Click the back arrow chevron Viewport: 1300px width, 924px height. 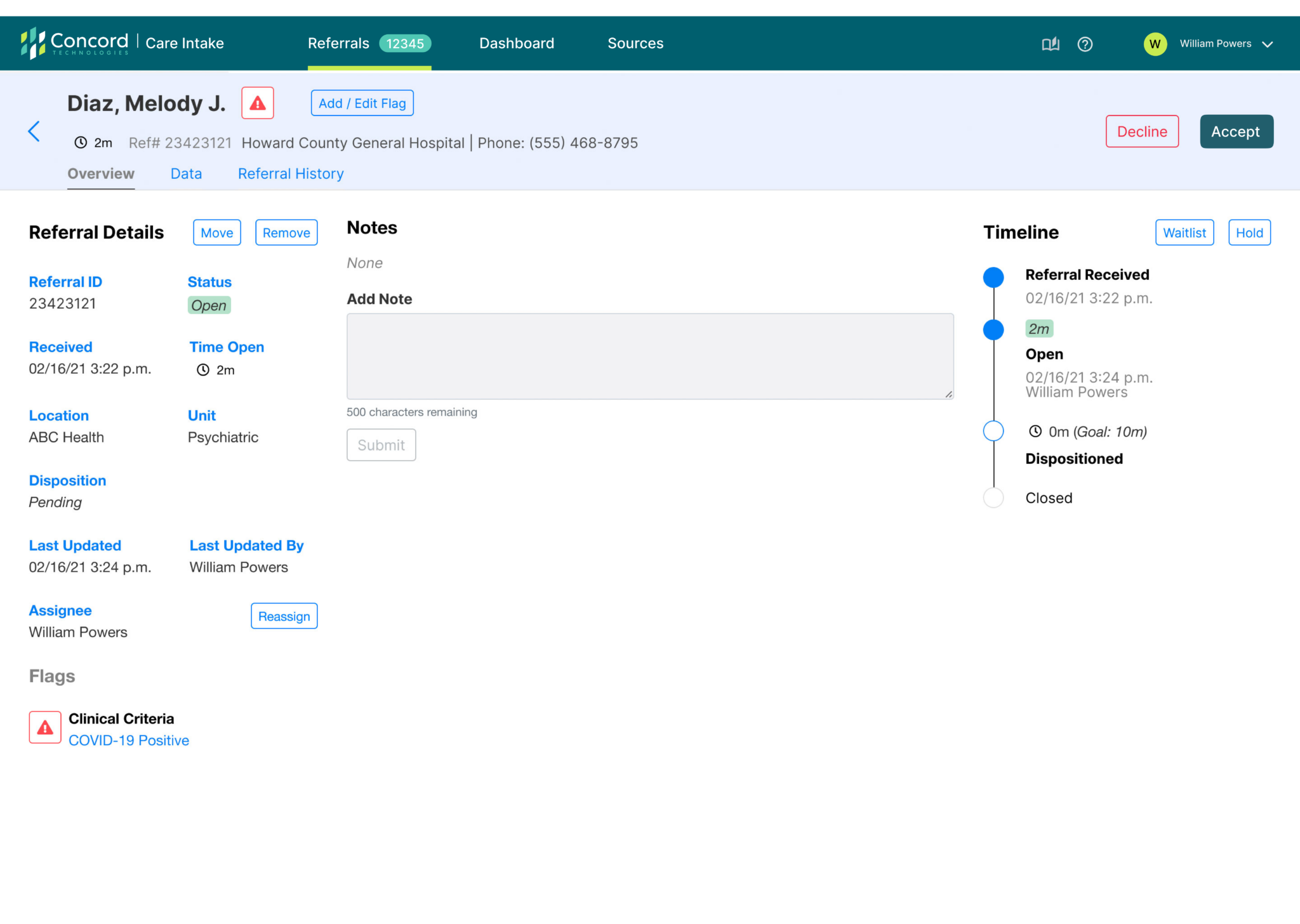coord(34,131)
